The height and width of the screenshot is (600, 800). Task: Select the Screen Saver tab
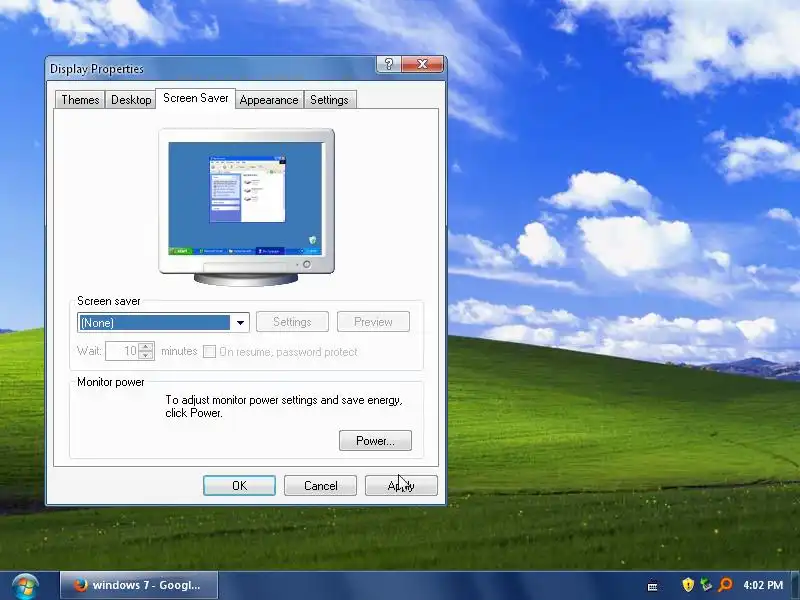coord(195,98)
